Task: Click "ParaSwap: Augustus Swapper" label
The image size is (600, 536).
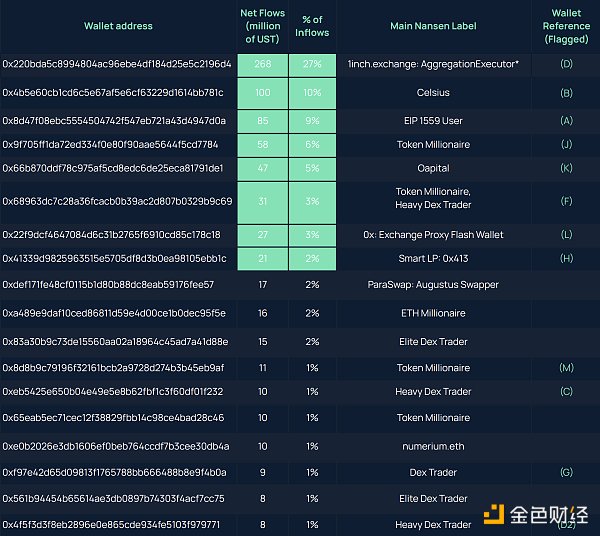Action: tap(433, 285)
